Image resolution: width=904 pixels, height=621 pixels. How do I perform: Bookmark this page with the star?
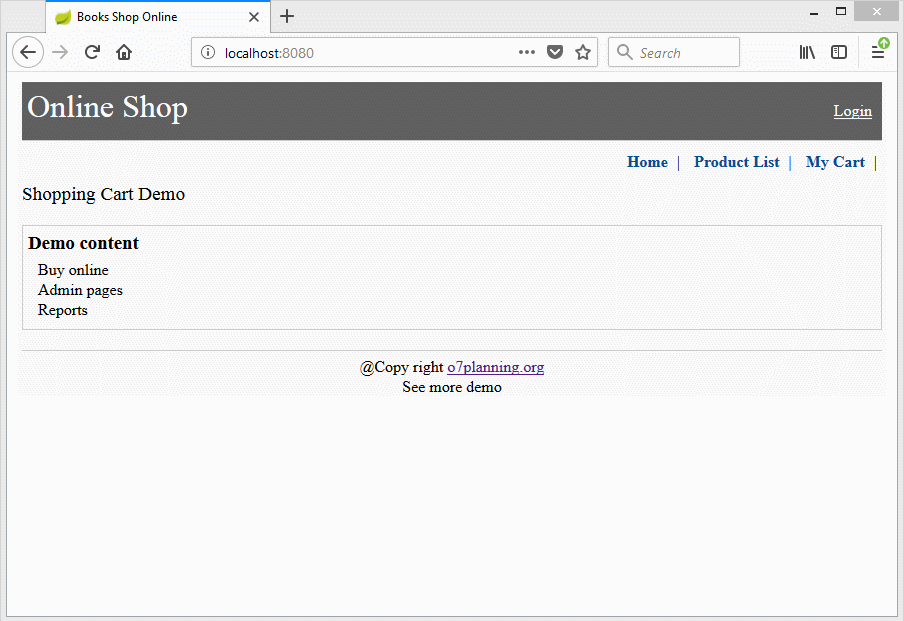pyautogui.click(x=583, y=52)
